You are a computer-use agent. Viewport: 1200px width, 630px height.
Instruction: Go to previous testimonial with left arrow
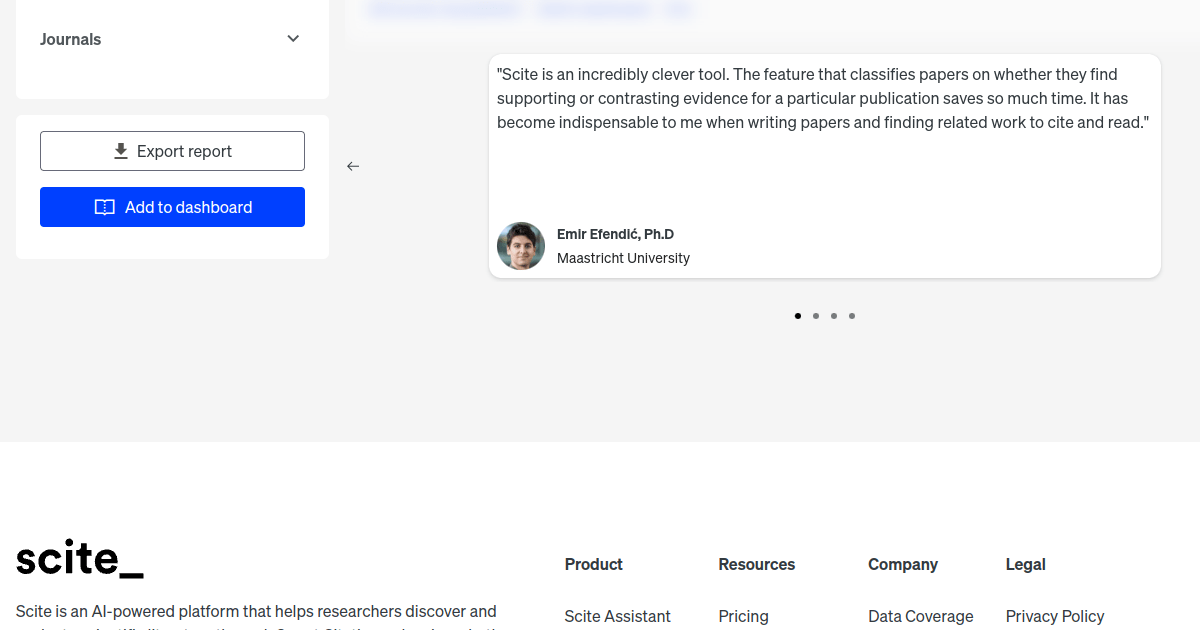[x=353, y=166]
